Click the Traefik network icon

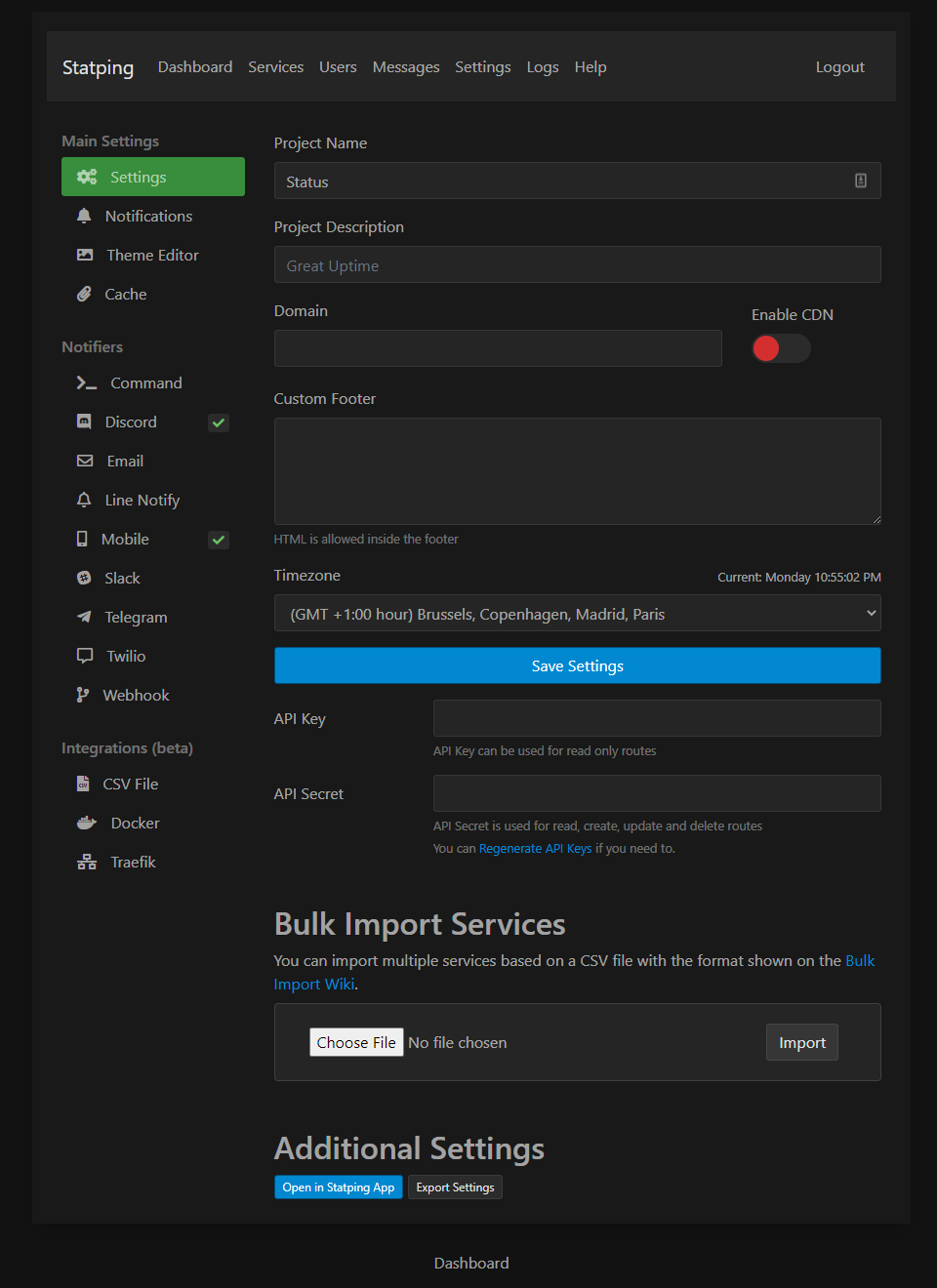point(87,862)
